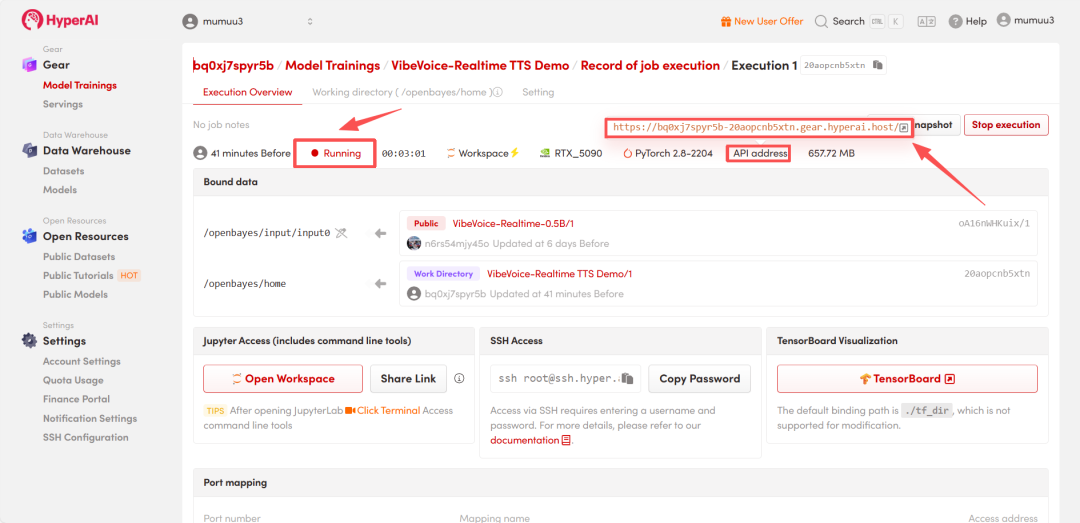This screenshot has height=523, width=1080.
Task: Open the SSH documentation link
Action: 525,440
